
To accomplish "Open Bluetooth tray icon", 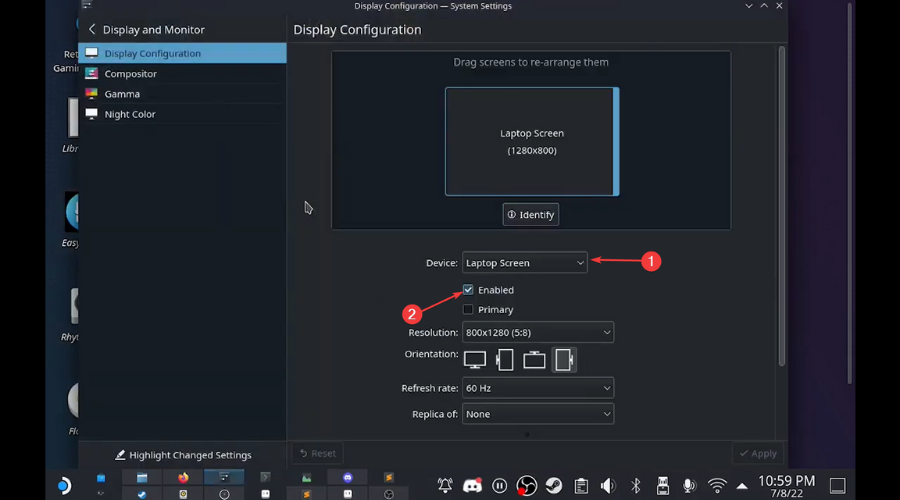I will [635, 486].
